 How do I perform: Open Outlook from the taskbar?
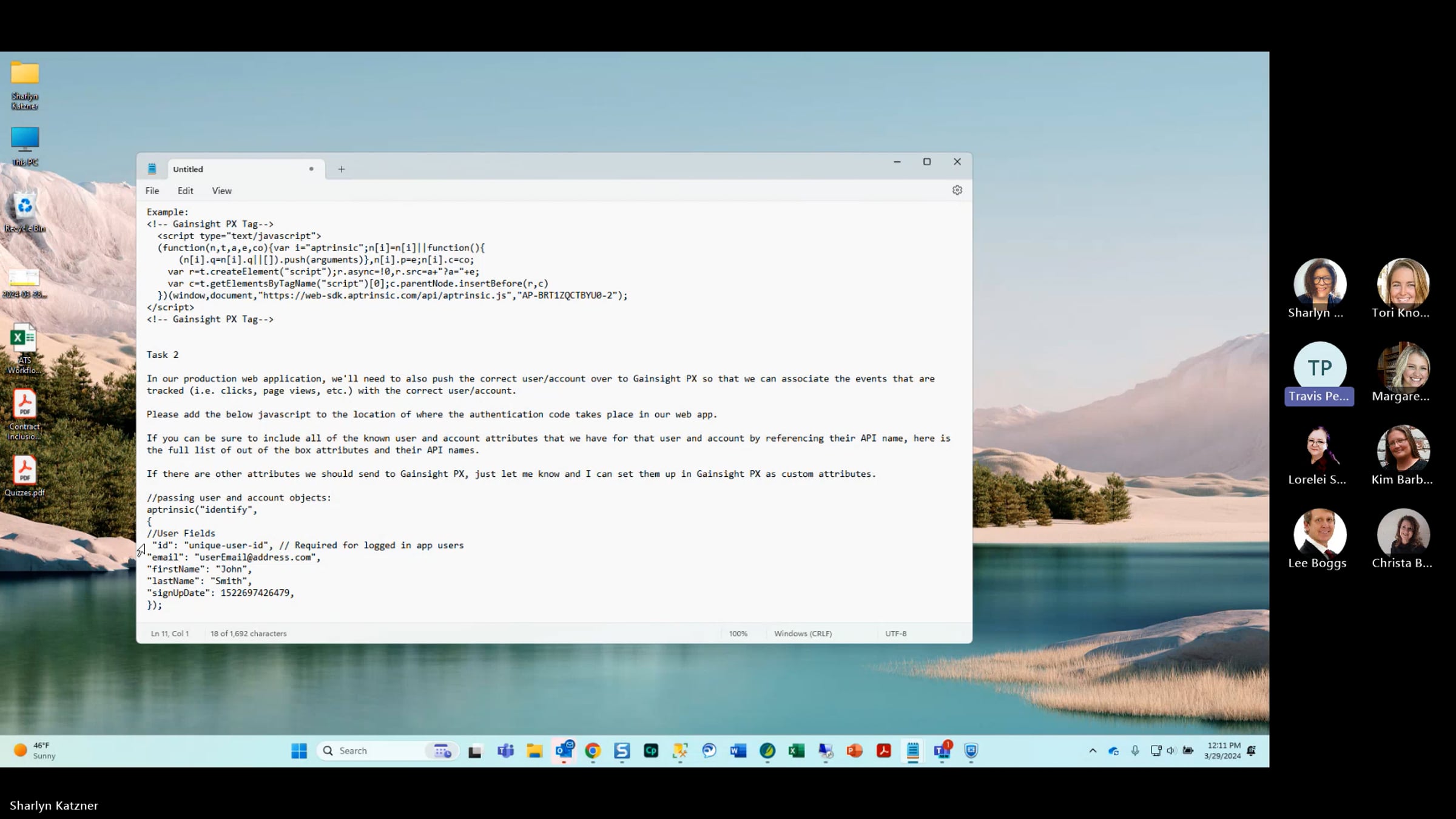click(x=564, y=751)
